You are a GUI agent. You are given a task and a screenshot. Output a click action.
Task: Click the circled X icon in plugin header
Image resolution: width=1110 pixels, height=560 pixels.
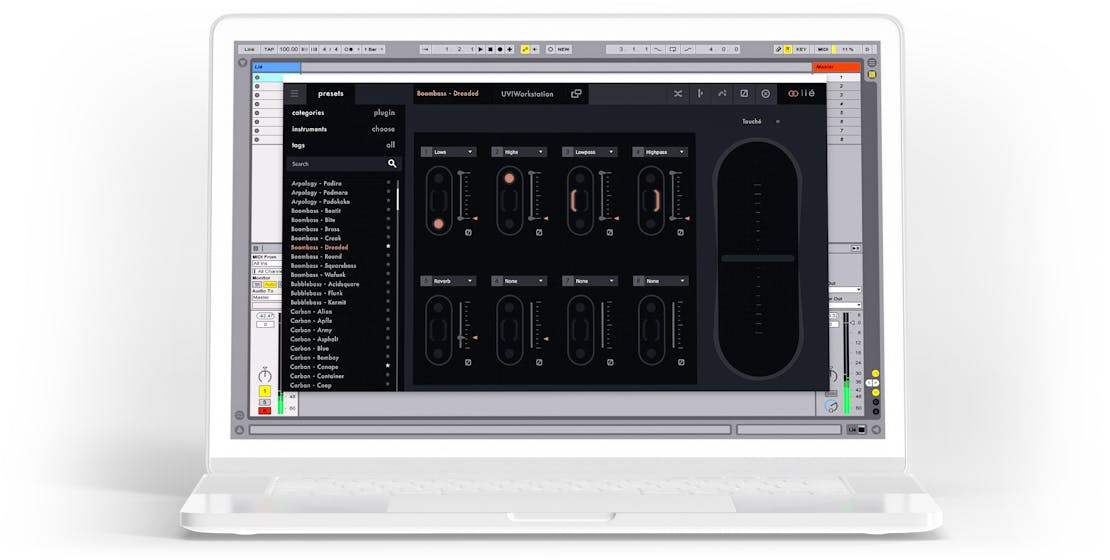coord(765,94)
